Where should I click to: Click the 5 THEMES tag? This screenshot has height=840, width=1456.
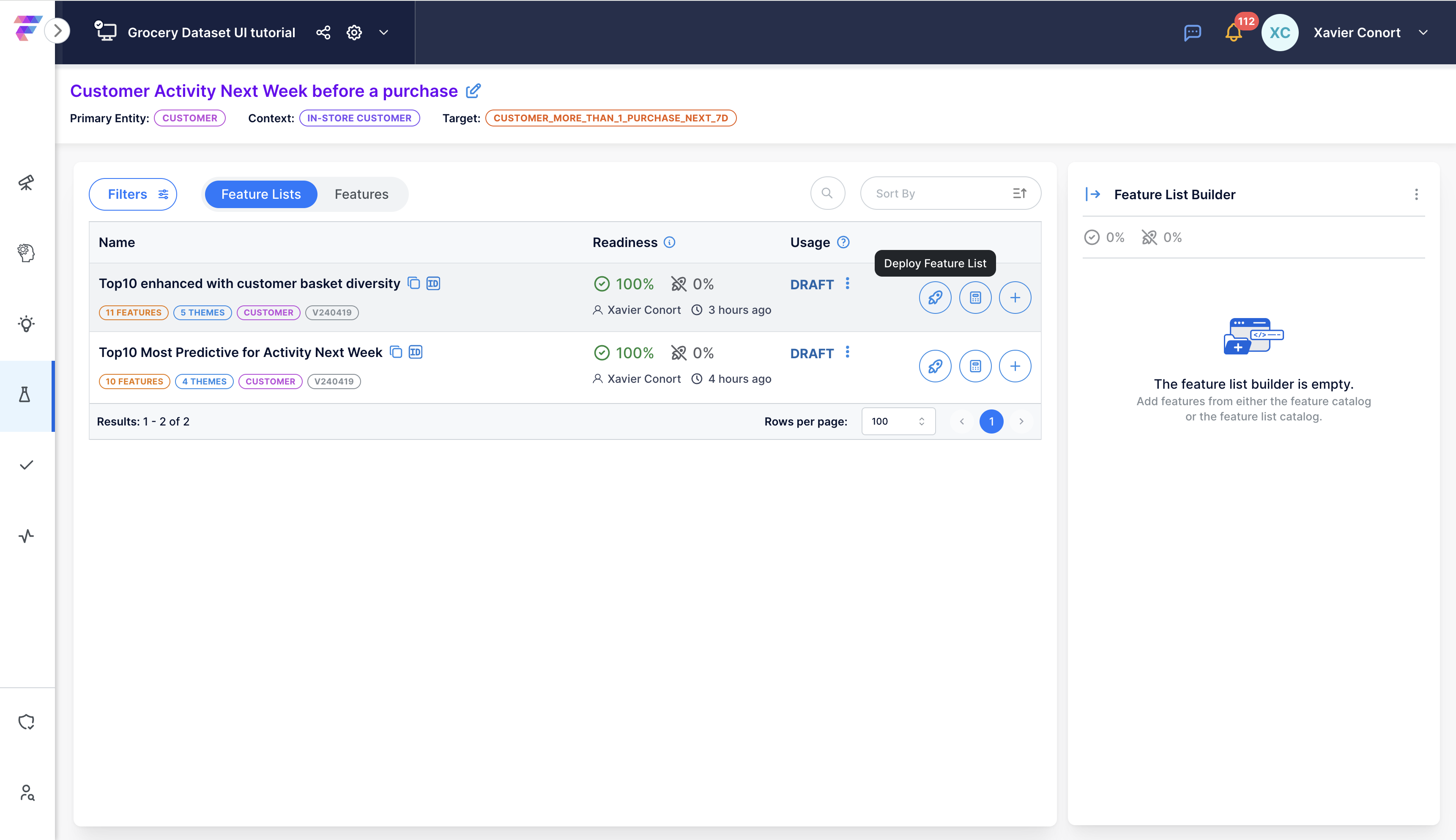pos(203,312)
